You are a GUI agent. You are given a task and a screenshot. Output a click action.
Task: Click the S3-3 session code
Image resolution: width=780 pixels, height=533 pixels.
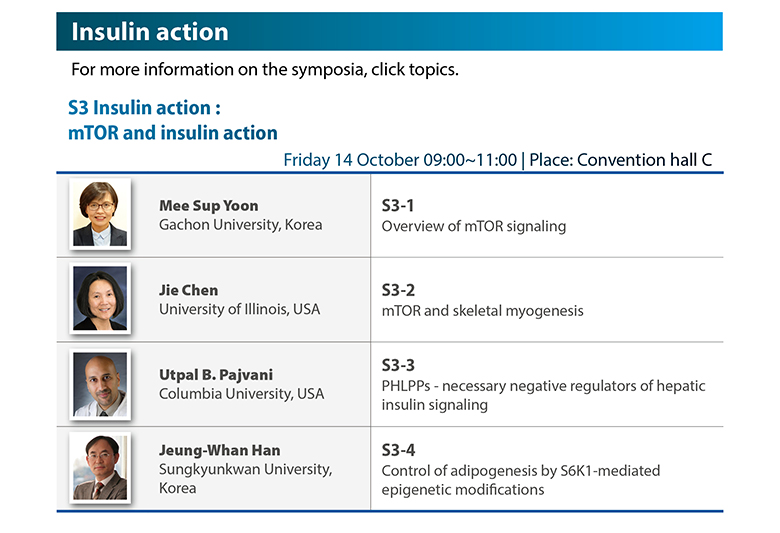[x=398, y=365]
